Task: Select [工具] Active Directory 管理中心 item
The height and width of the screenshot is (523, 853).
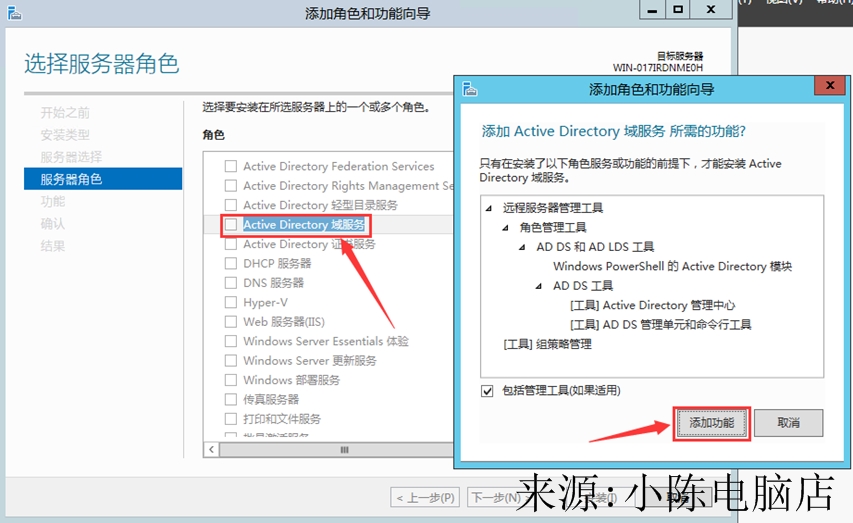Action: 652,305
